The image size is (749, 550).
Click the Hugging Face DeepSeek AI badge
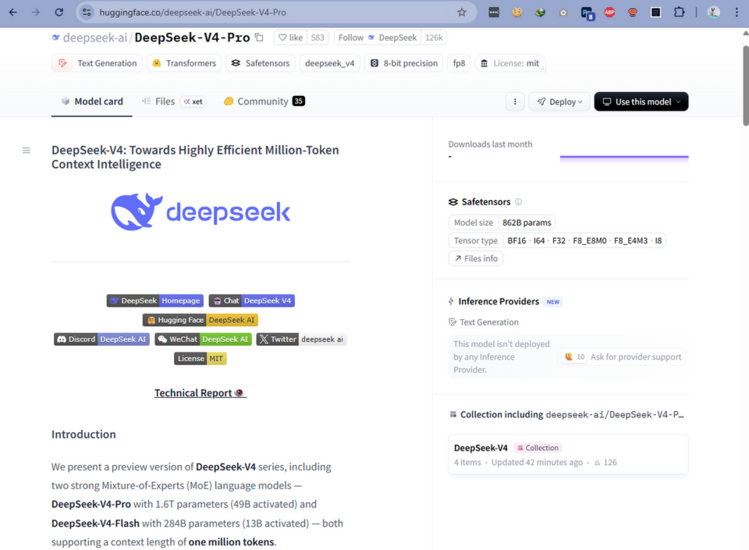pos(200,320)
